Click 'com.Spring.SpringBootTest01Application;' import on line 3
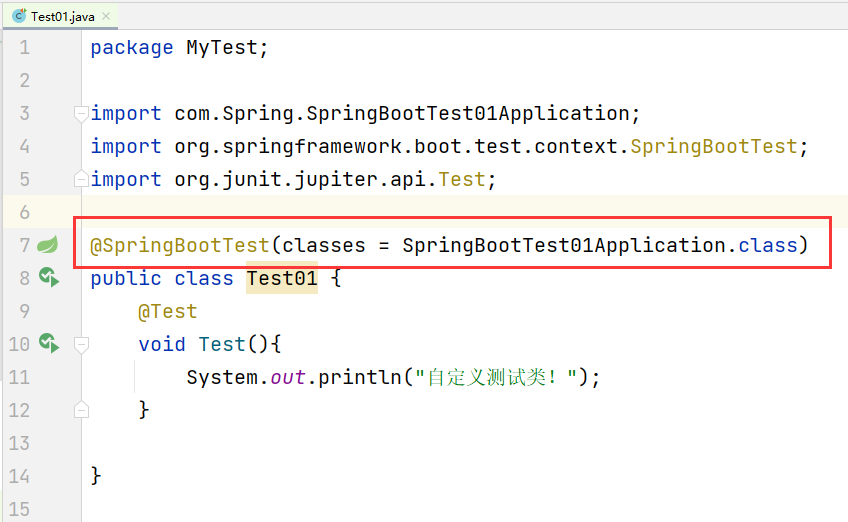The image size is (848, 522). (x=407, y=114)
